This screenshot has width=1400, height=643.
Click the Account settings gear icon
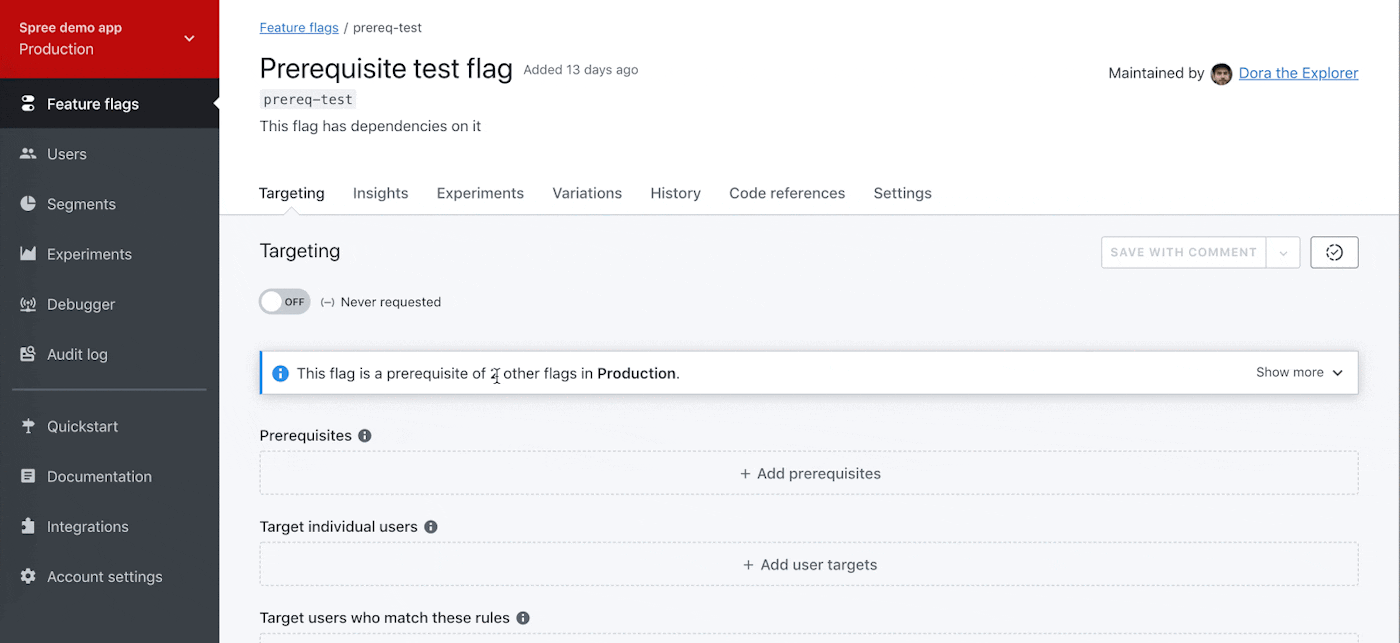tap(28, 576)
